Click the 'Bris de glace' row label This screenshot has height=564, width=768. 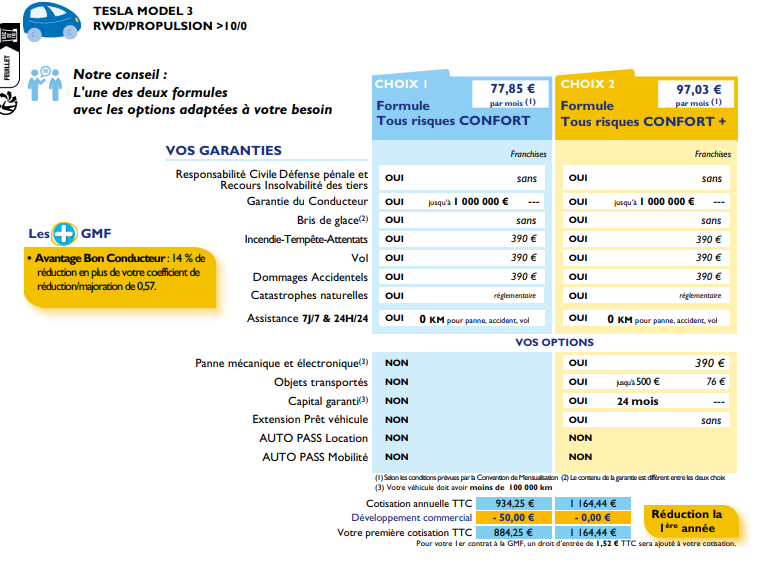(333, 220)
